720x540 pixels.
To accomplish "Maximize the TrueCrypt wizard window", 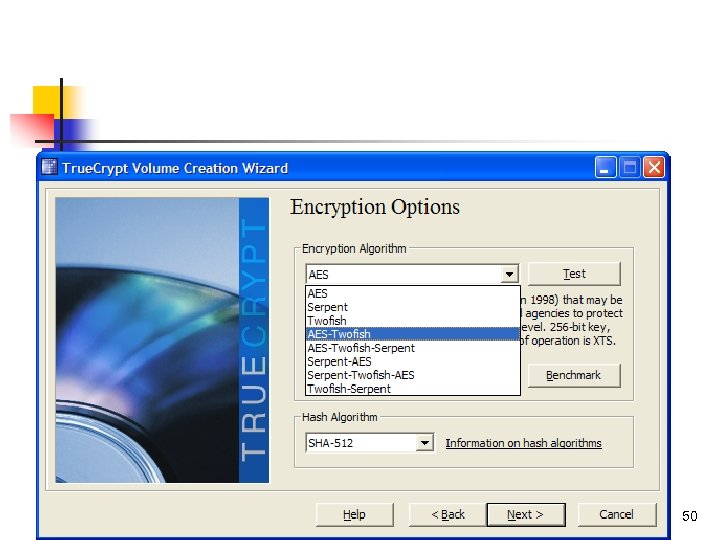I will pos(630,167).
